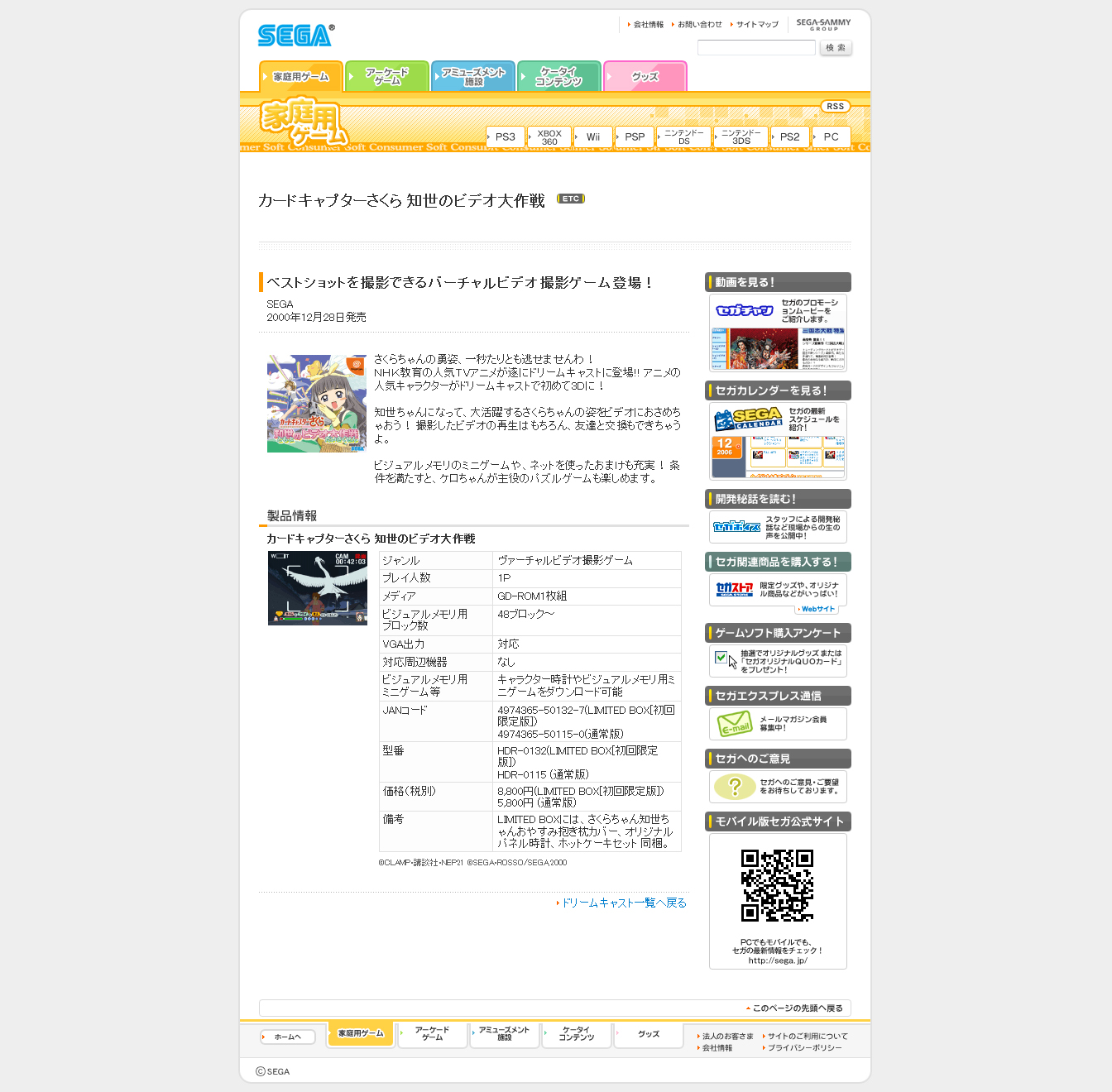Screen dimensions: 1112x1092
Task: Open the 会社情報 link in the header
Action: coord(645,25)
